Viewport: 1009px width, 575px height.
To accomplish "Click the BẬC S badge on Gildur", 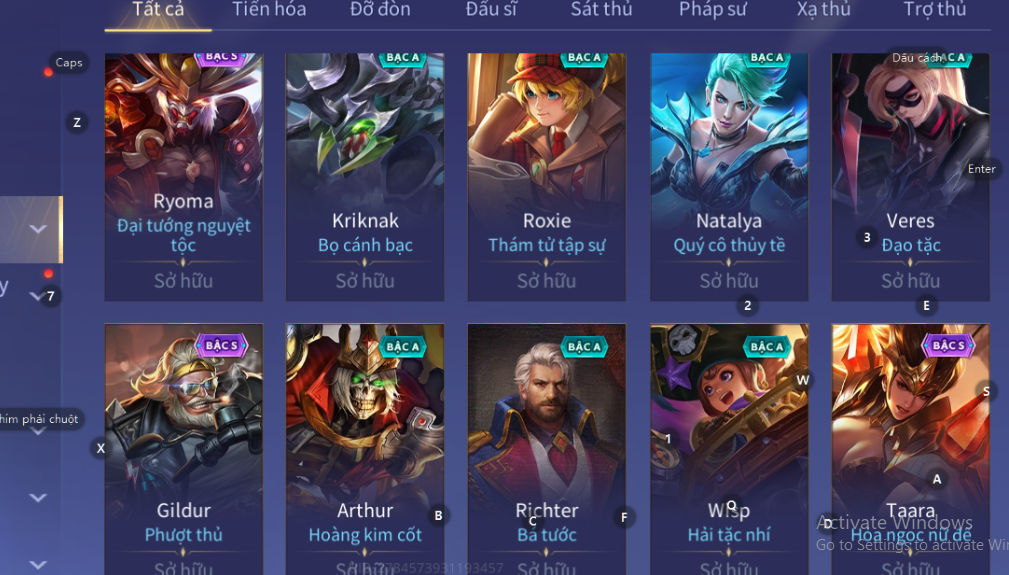I will pyautogui.click(x=221, y=345).
